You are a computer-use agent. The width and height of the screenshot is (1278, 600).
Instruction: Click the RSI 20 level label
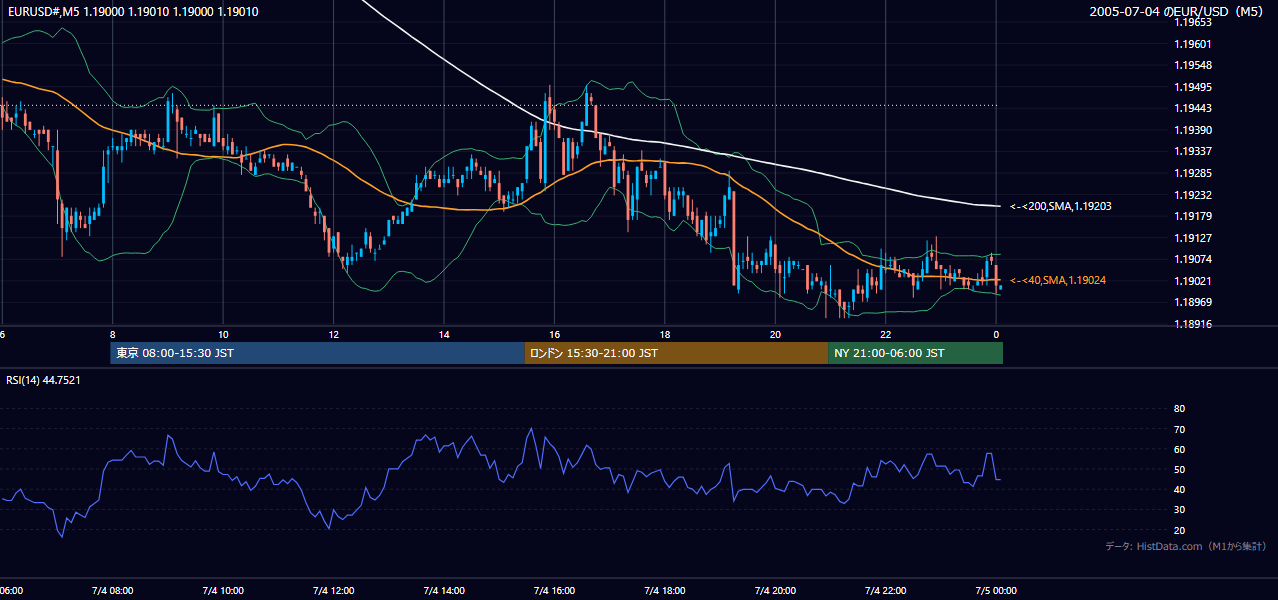(1179, 530)
